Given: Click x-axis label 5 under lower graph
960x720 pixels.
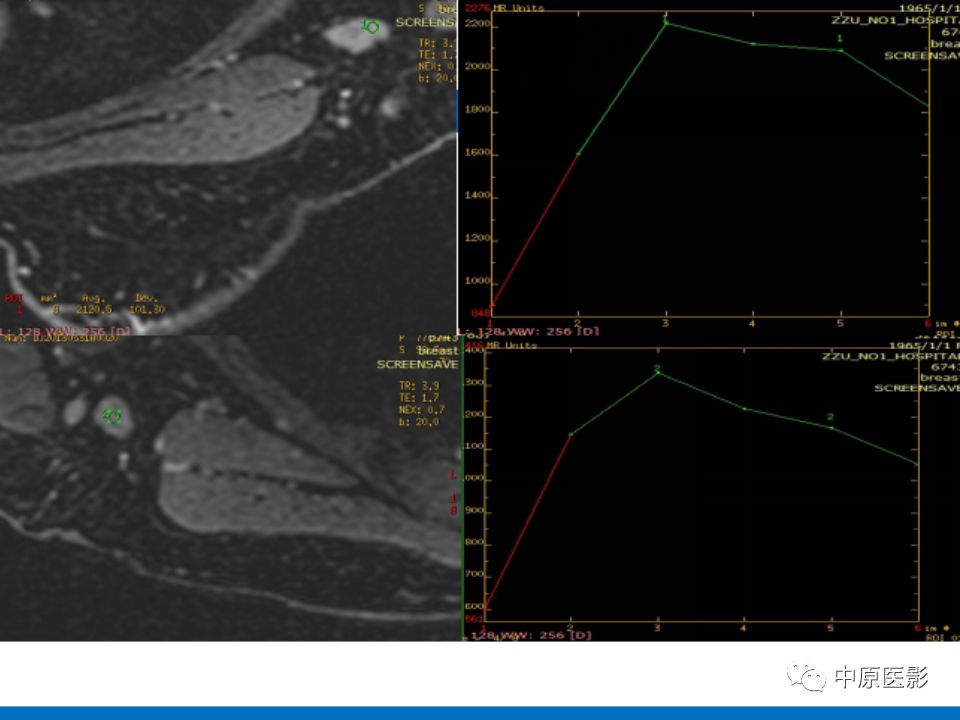Looking at the screenshot, I should click(x=831, y=628).
